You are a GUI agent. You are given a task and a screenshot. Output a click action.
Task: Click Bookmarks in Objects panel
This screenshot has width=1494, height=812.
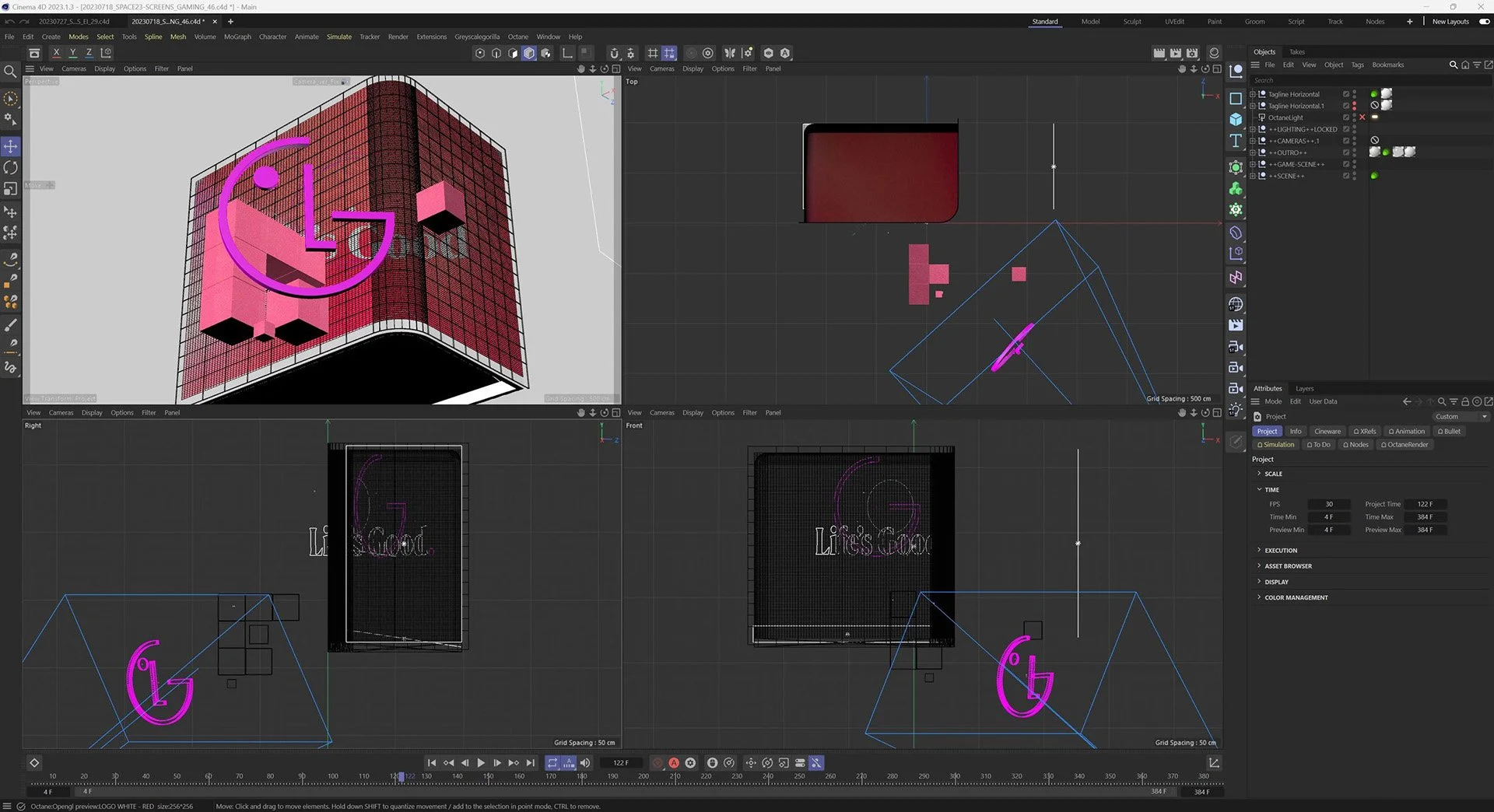coord(1387,65)
